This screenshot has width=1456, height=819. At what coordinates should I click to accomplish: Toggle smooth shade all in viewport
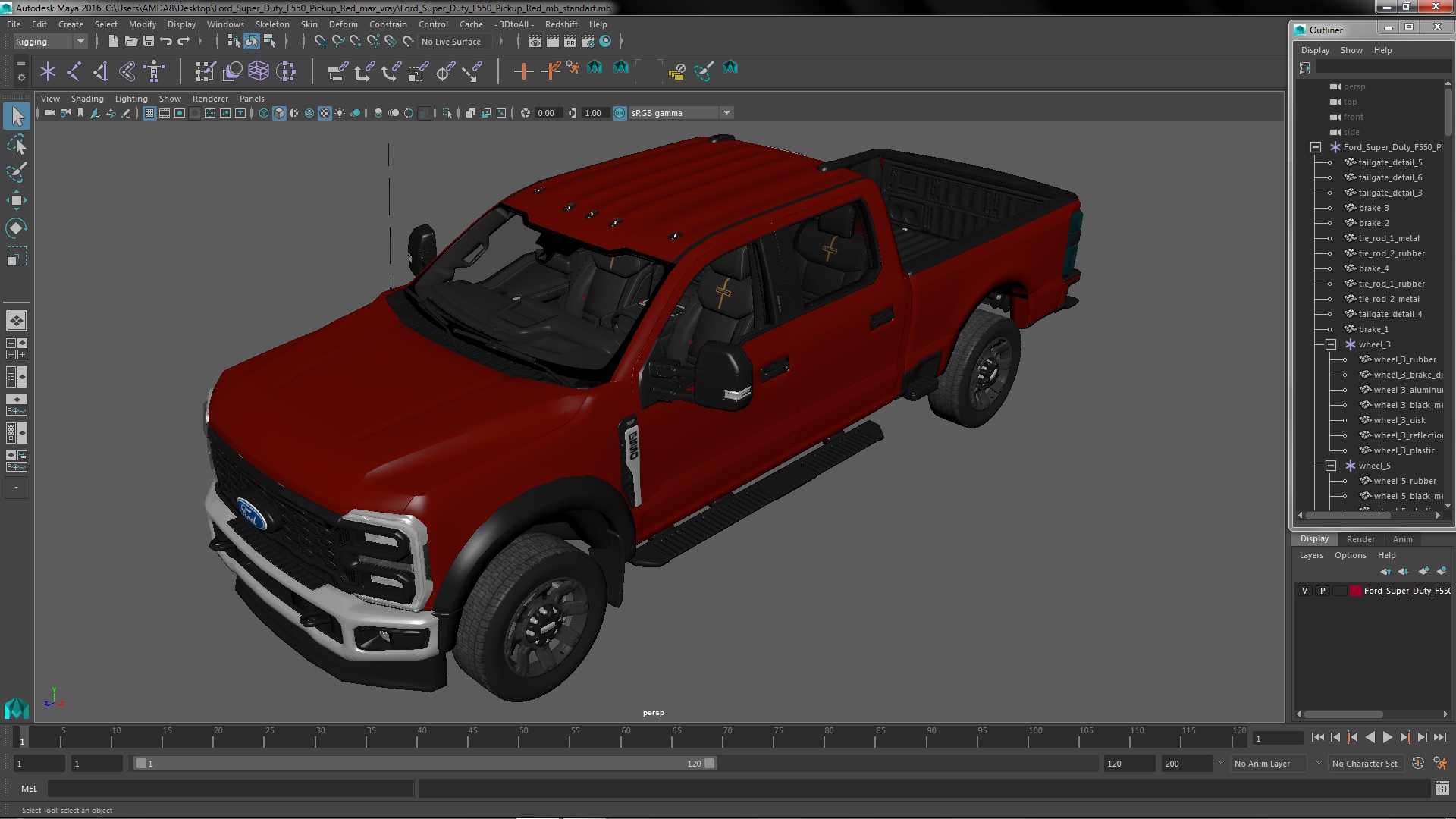[x=279, y=113]
